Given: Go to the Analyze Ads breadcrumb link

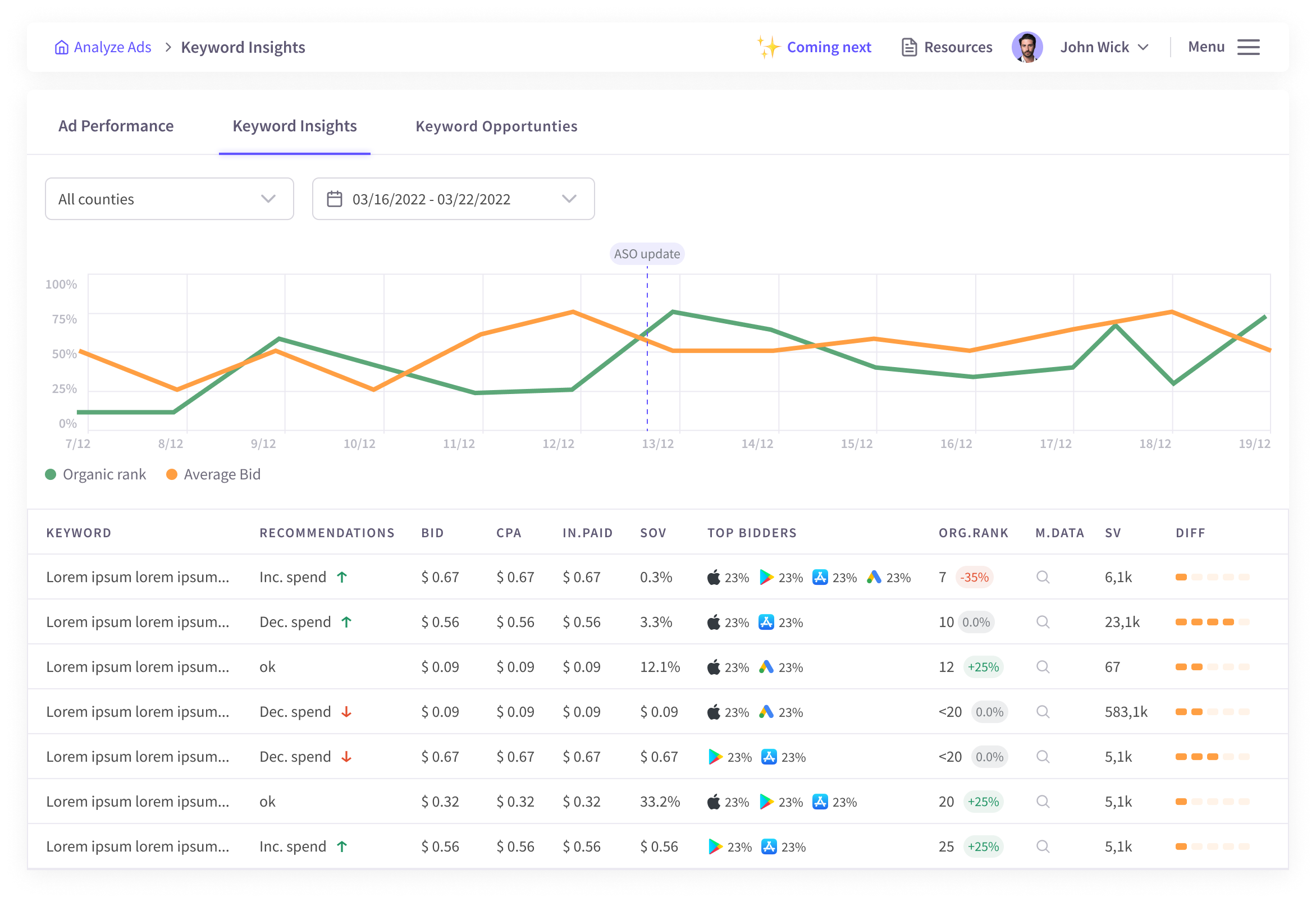Looking at the screenshot, I should (112, 47).
